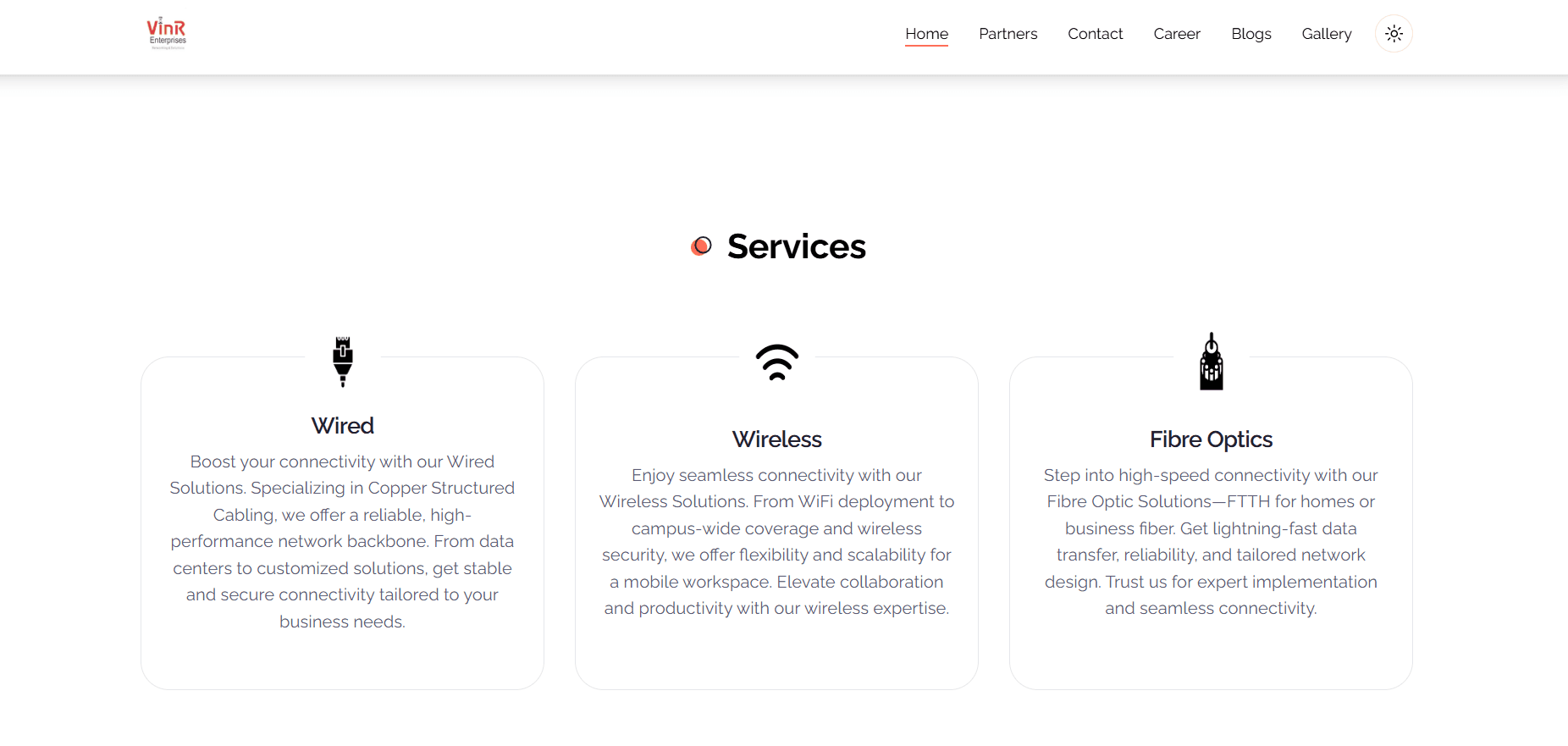The height and width of the screenshot is (746, 1568).
Task: Click the Wired ethernet cable icon
Action: click(343, 362)
